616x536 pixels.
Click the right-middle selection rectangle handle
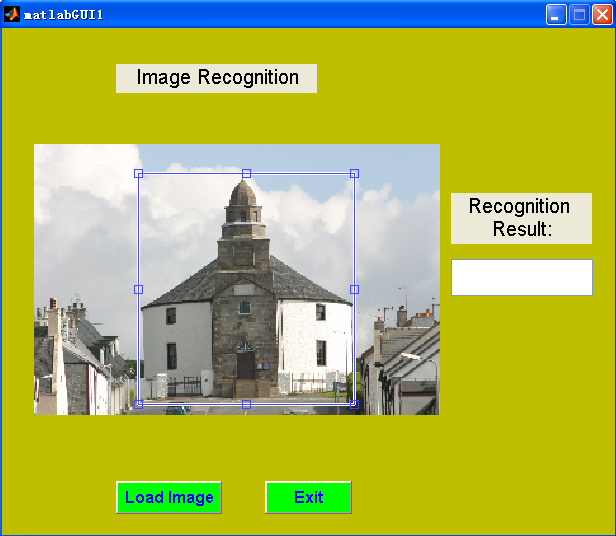pos(354,289)
